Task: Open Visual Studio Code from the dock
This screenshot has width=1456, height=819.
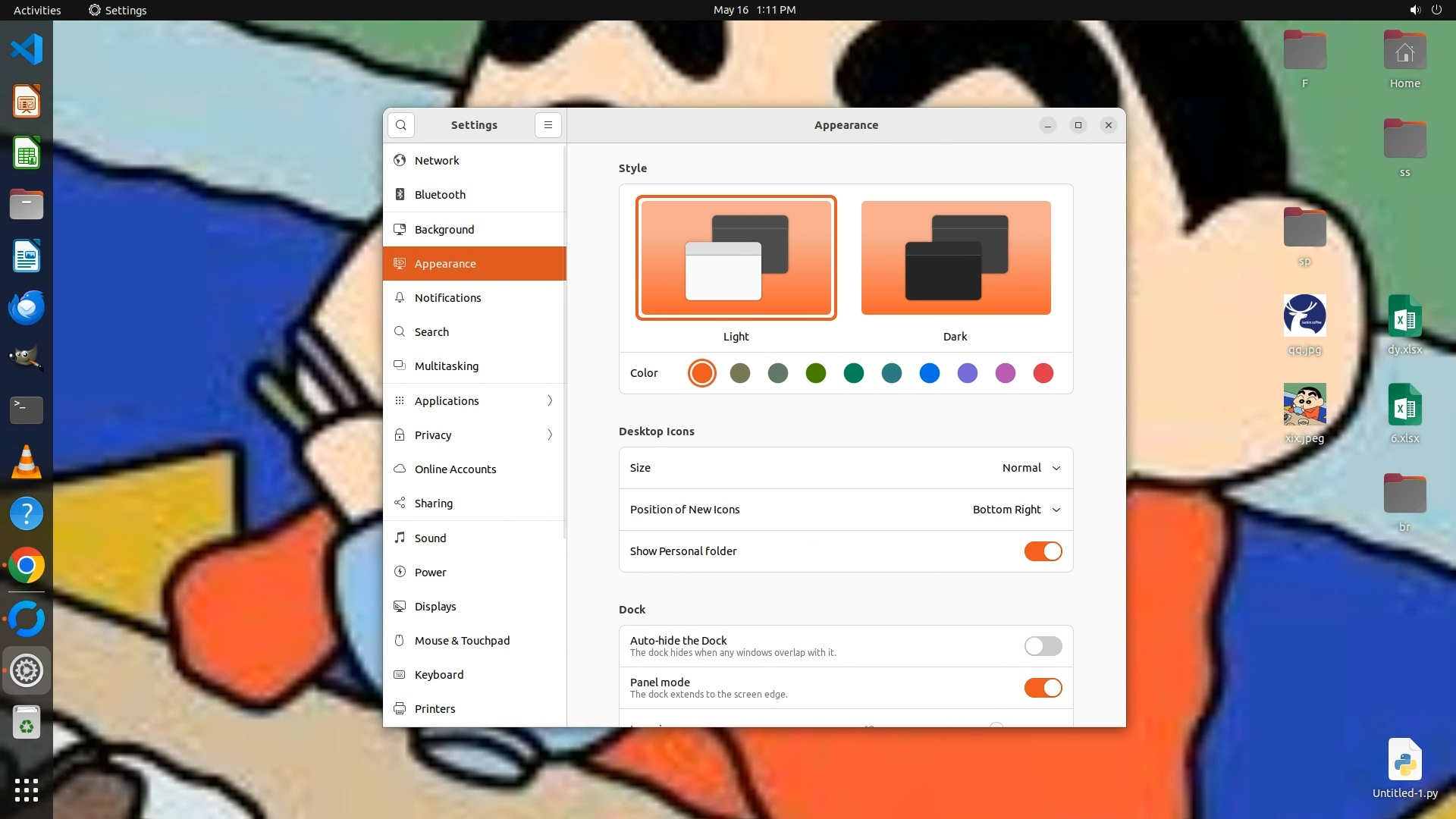Action: (x=27, y=50)
